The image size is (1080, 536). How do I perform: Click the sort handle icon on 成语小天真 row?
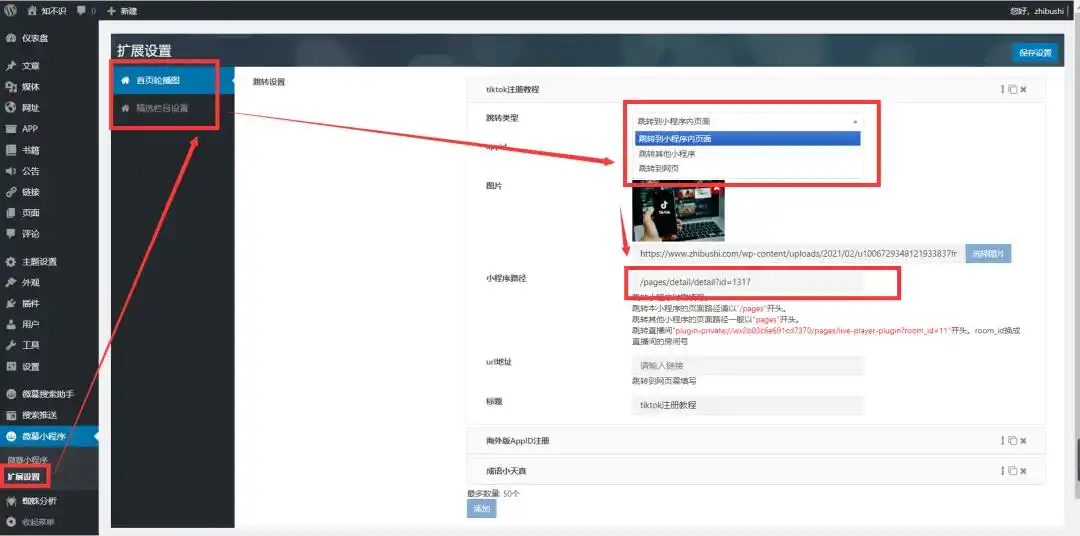(x=1002, y=470)
